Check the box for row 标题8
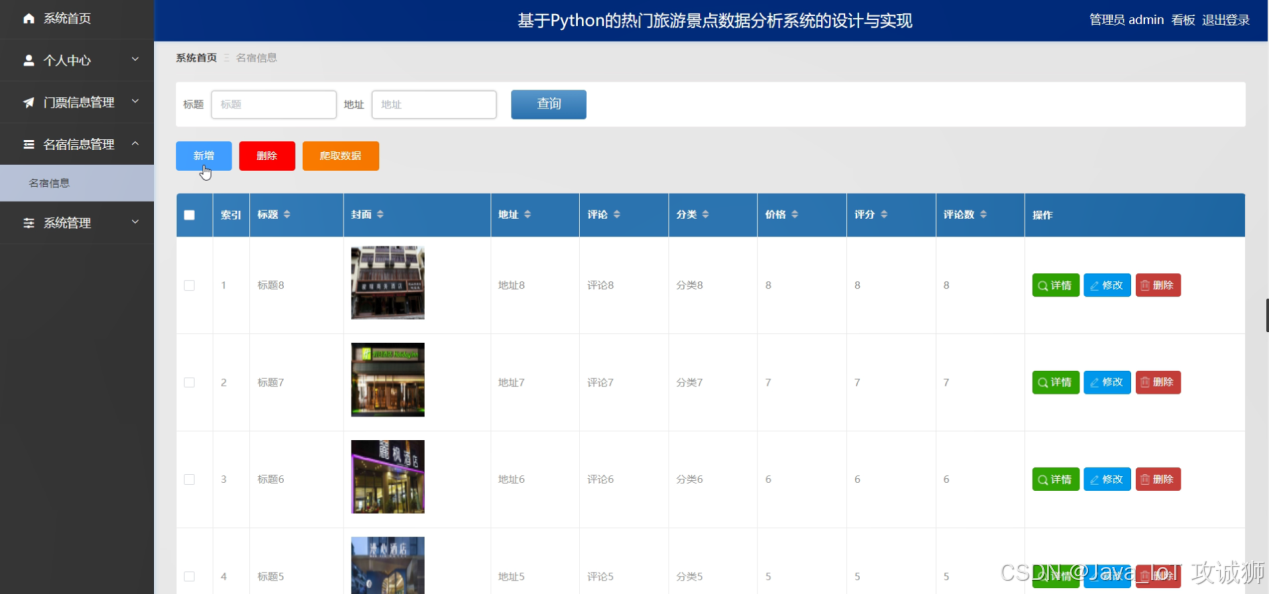Screen dimensions: 1269x594 pos(189,286)
